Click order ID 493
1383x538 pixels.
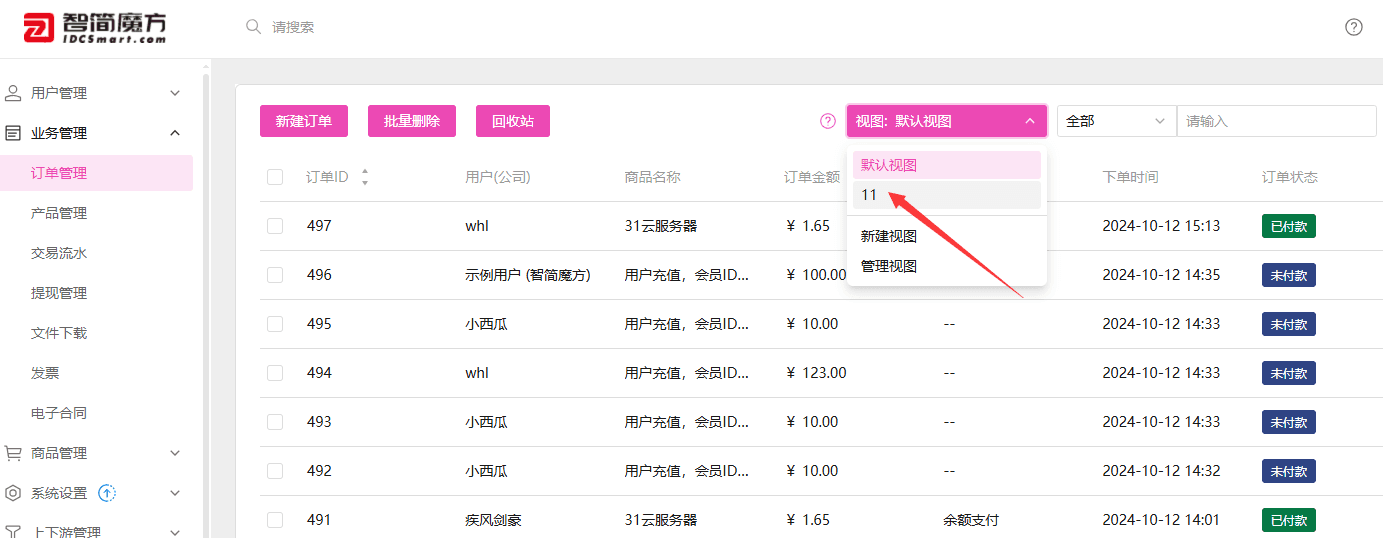click(319, 422)
